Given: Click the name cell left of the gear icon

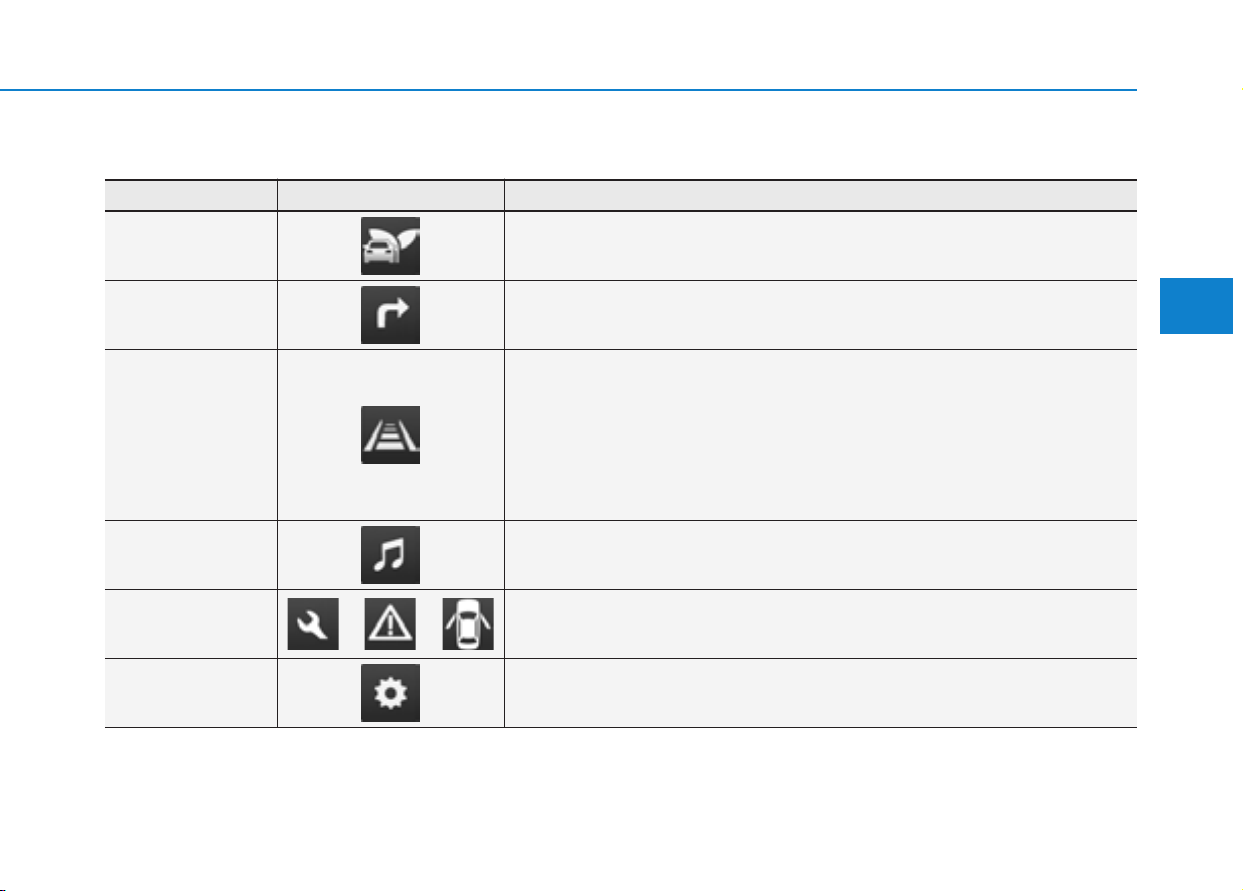Looking at the screenshot, I should [191, 693].
